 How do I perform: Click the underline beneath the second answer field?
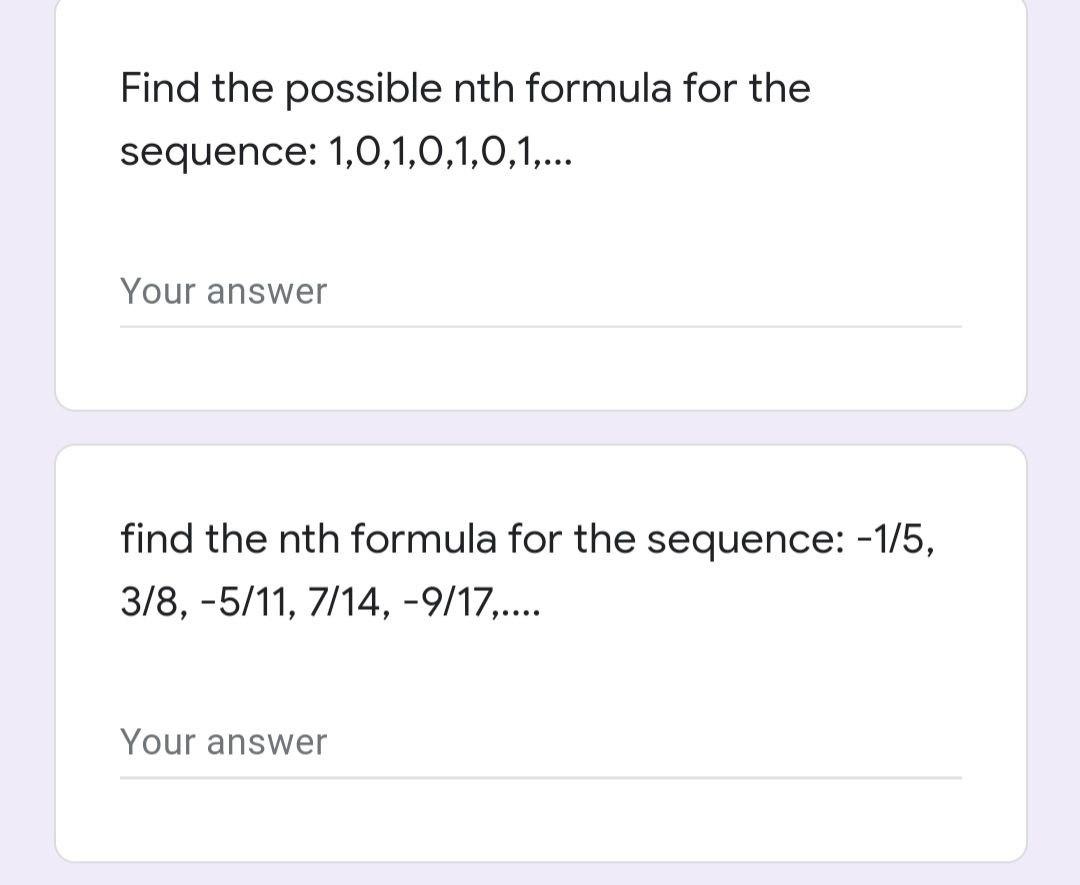[x=540, y=775]
